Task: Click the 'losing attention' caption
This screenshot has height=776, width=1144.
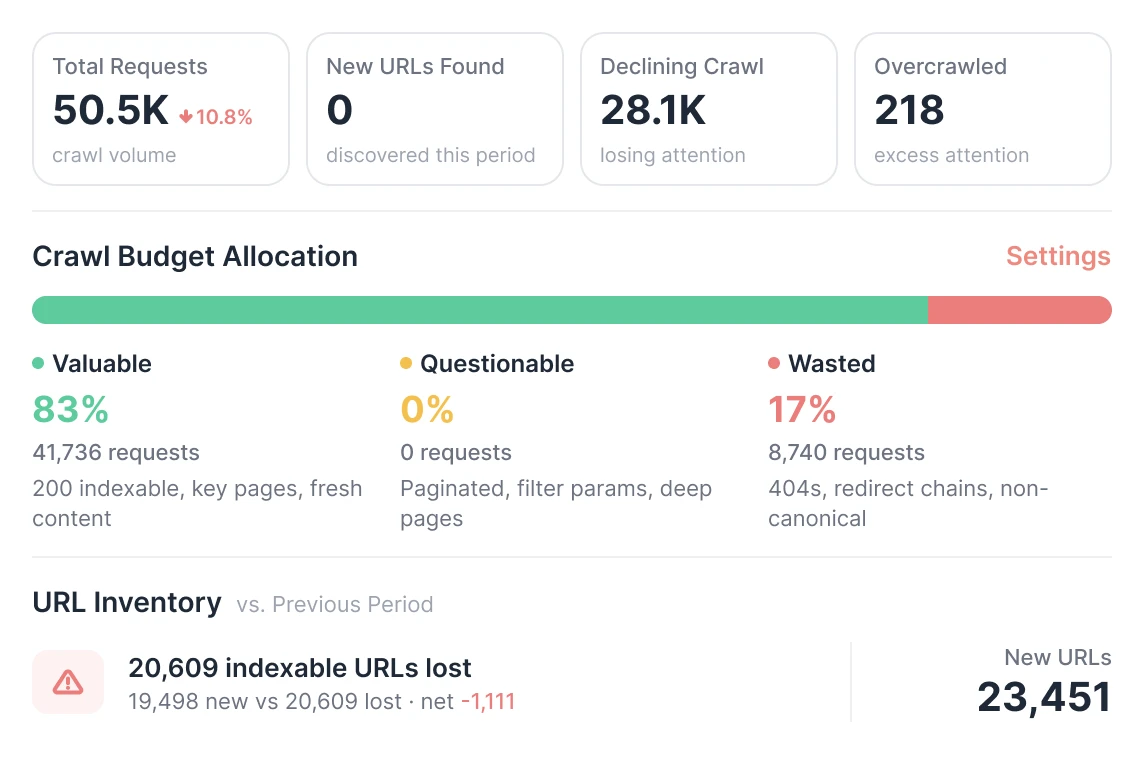Action: (673, 155)
